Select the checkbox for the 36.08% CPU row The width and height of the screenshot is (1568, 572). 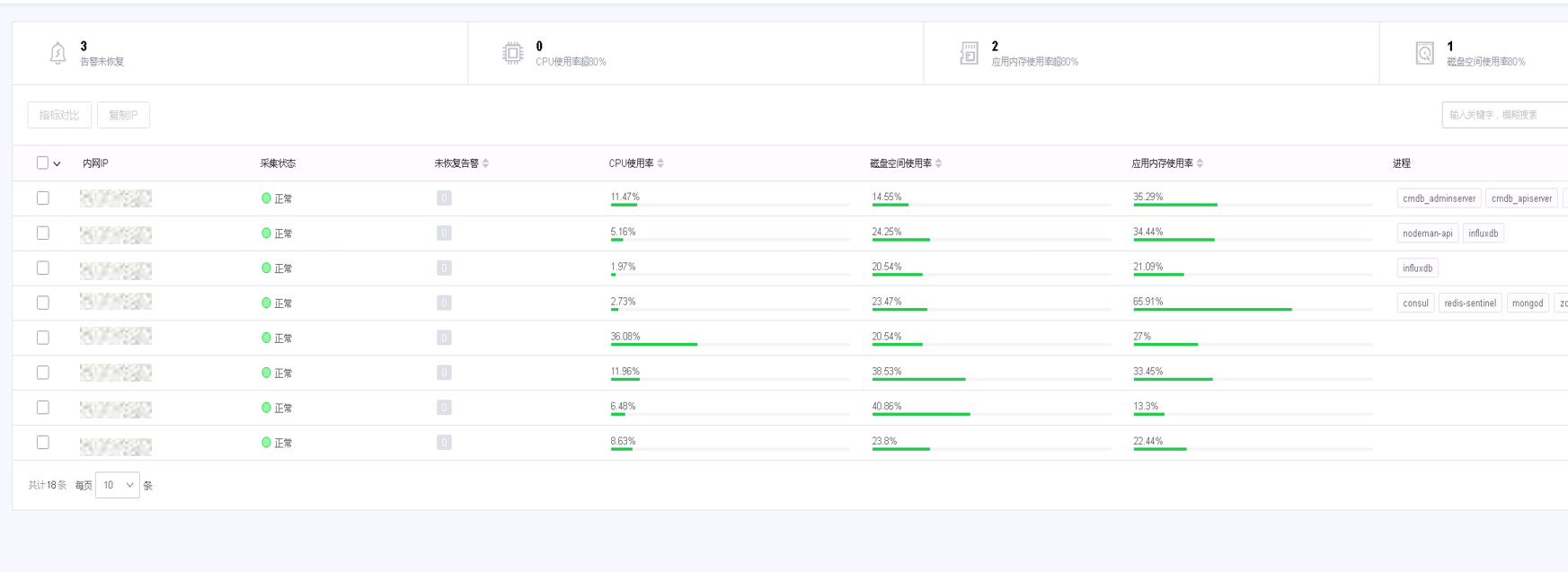[x=42, y=338]
